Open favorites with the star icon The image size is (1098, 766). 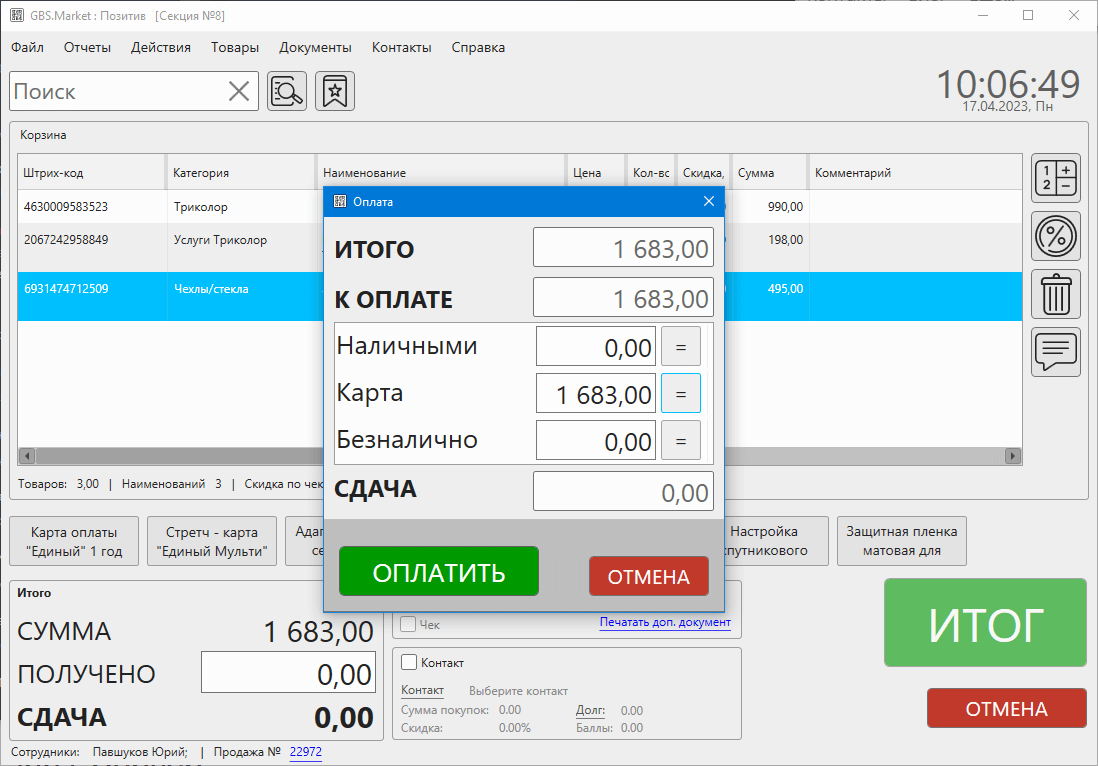335,91
